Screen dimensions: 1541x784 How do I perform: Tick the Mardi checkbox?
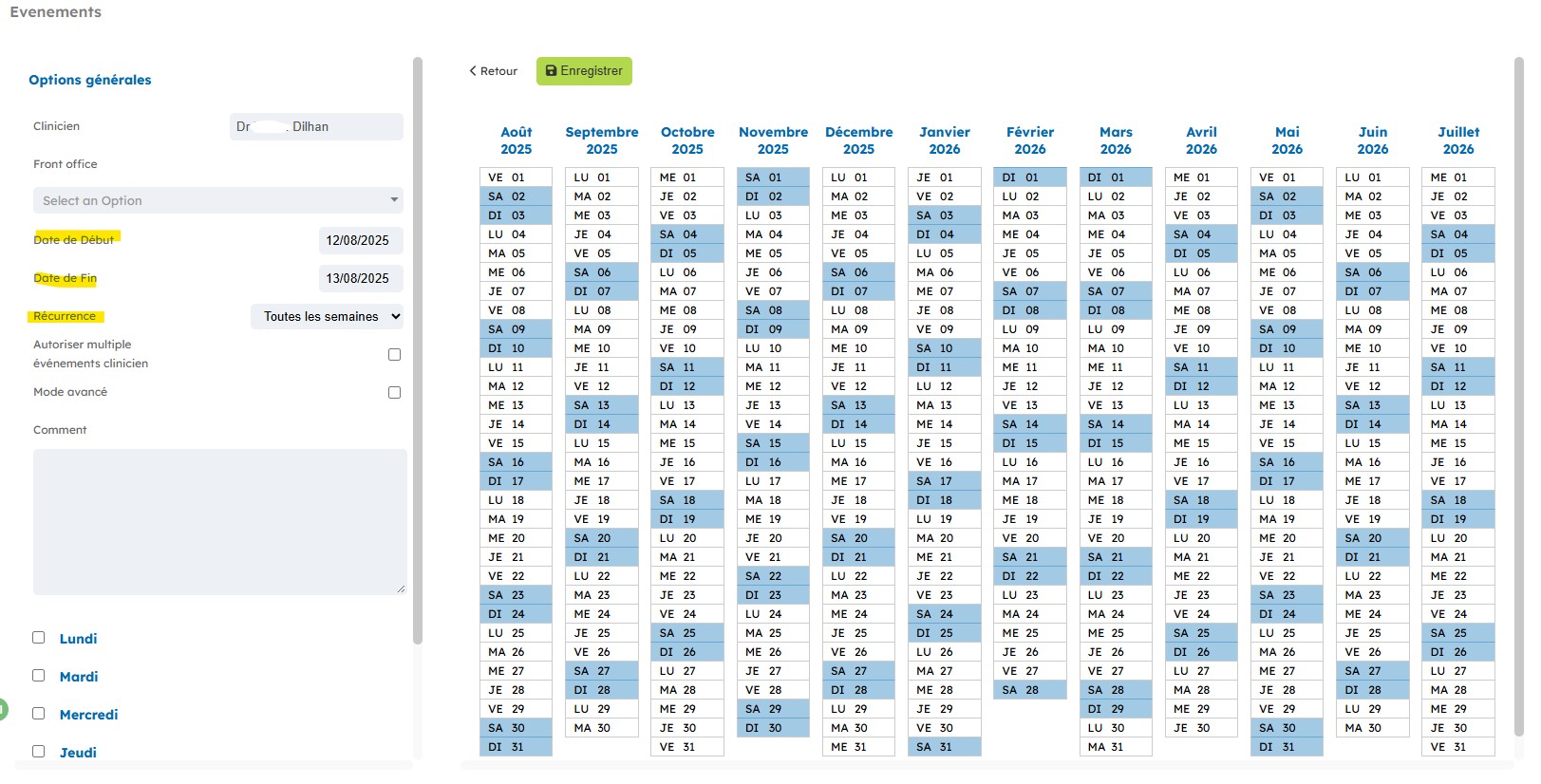tap(39, 676)
